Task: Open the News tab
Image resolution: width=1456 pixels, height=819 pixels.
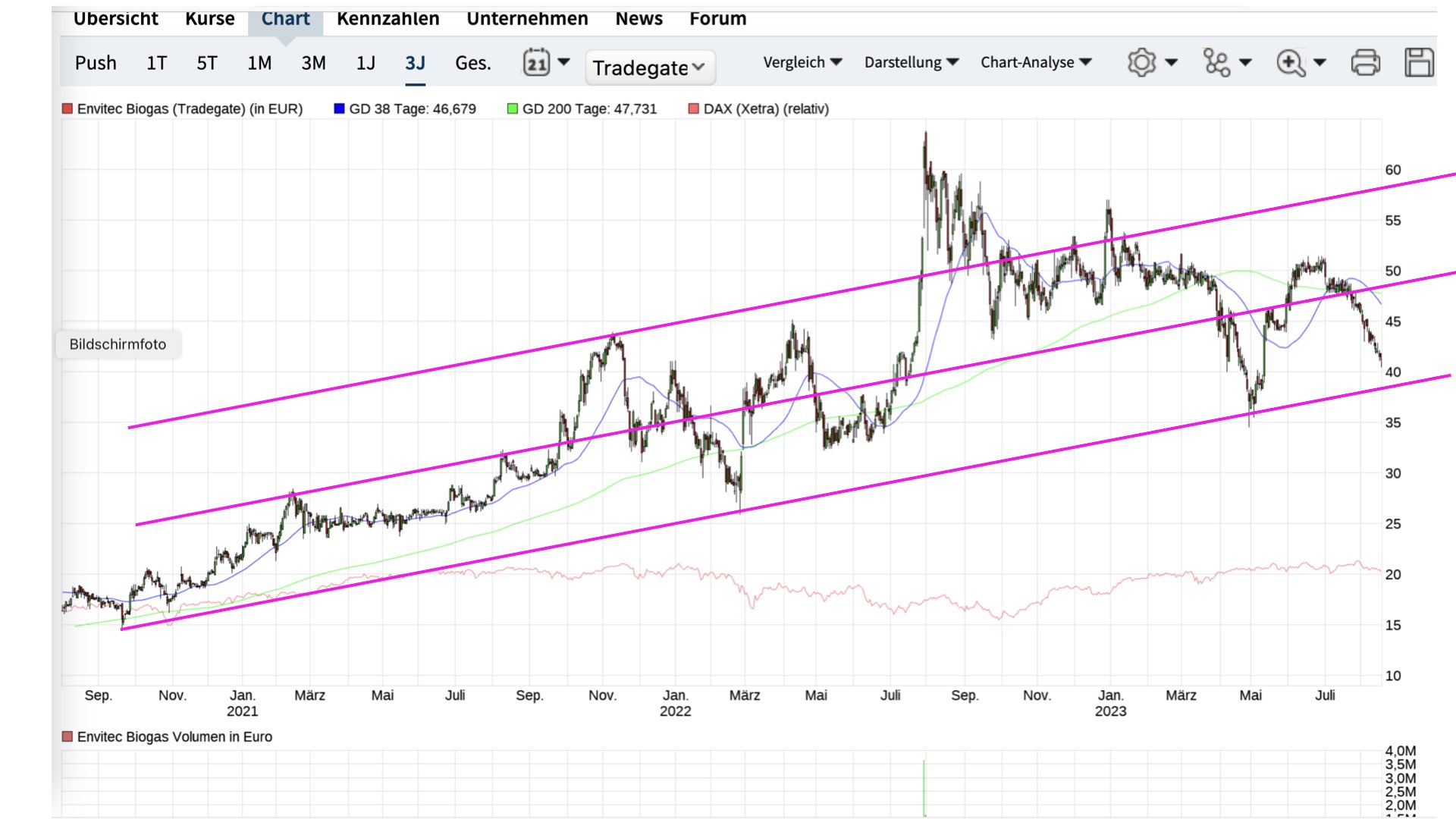Action: click(639, 18)
